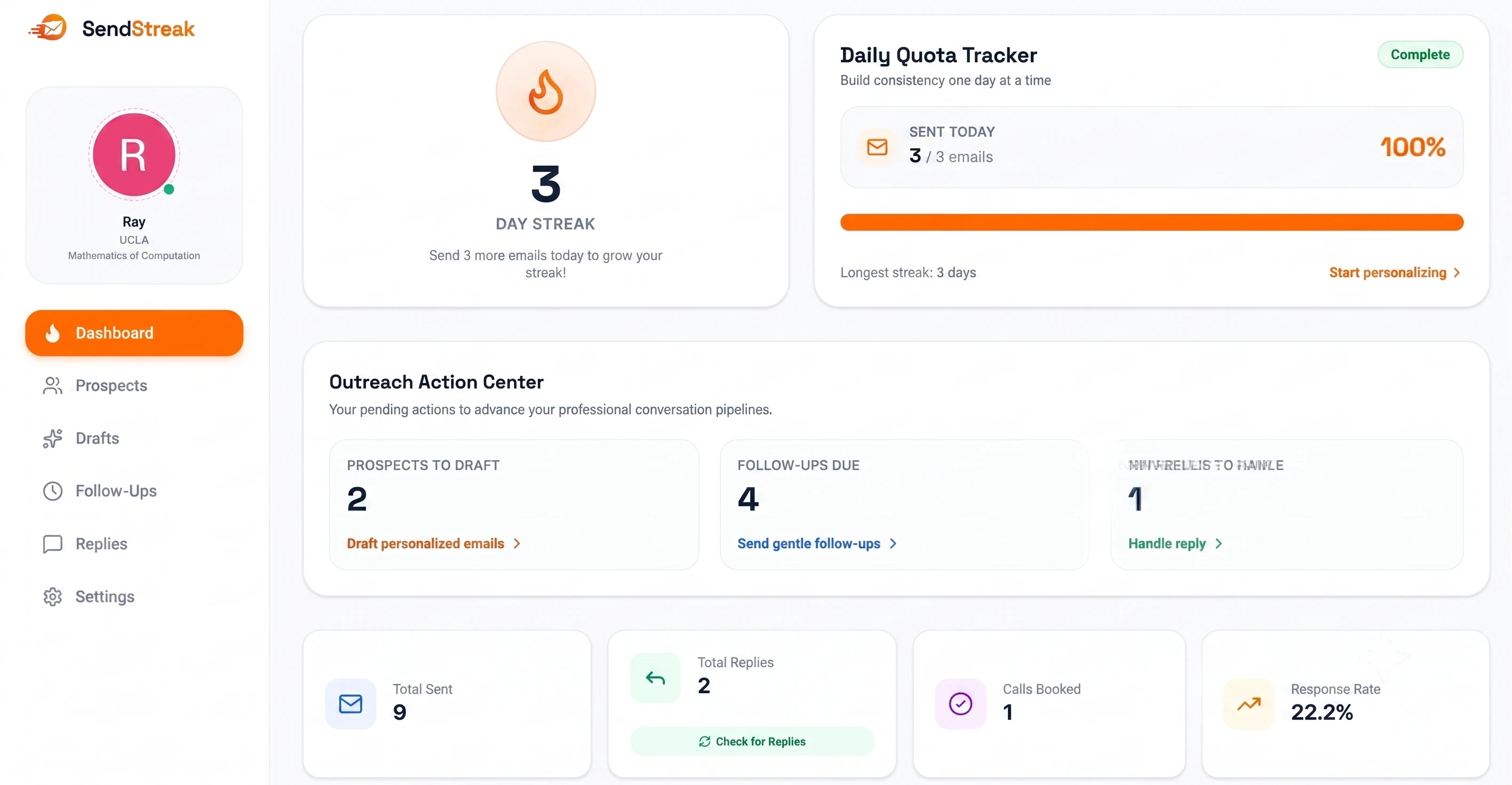Click the Follow-Ups clock icon
1512x785 pixels.
52,491
